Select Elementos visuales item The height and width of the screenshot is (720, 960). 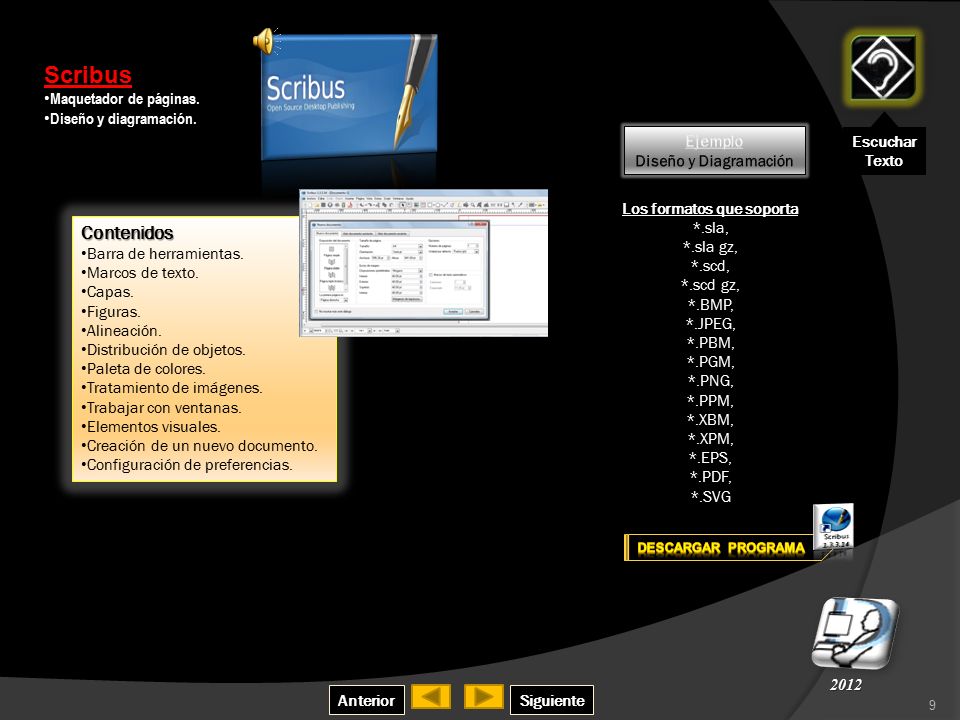(151, 427)
